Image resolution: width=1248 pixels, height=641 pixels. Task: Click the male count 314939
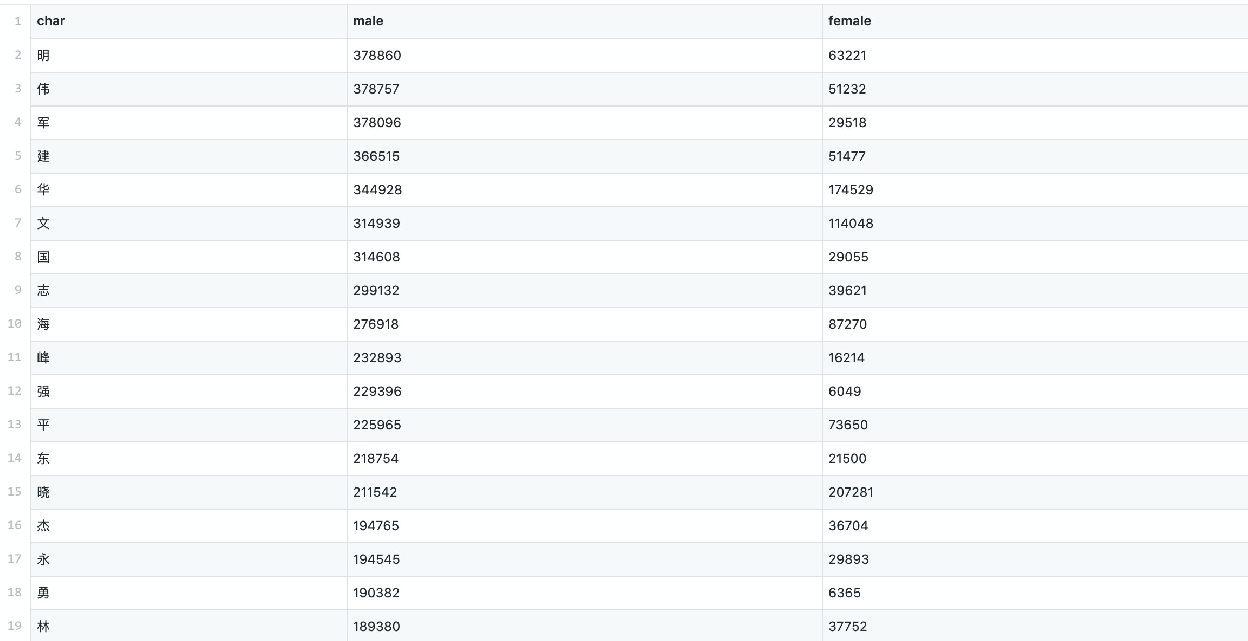pyautogui.click(x=377, y=223)
